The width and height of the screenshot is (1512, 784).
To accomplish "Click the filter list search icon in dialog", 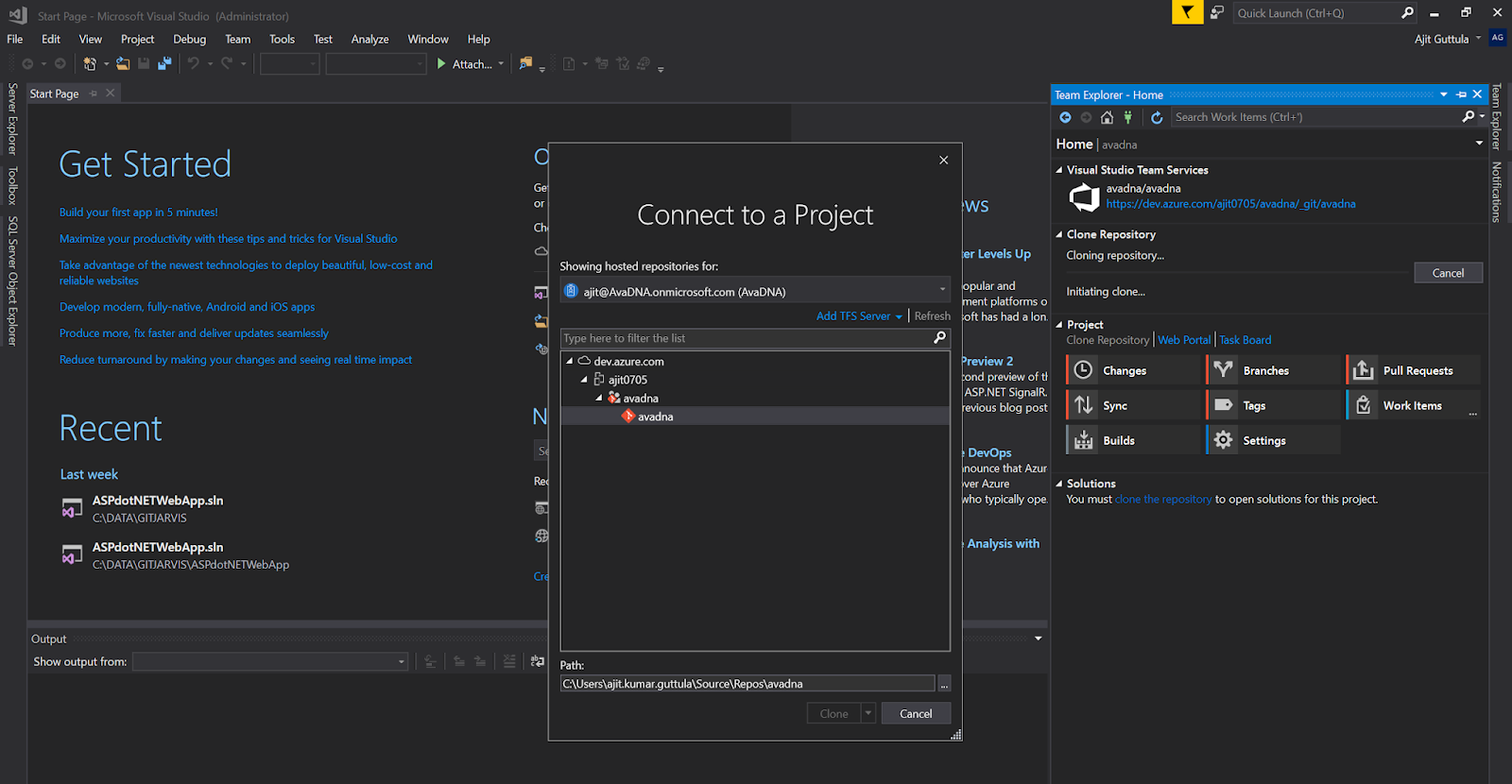I will click(939, 338).
